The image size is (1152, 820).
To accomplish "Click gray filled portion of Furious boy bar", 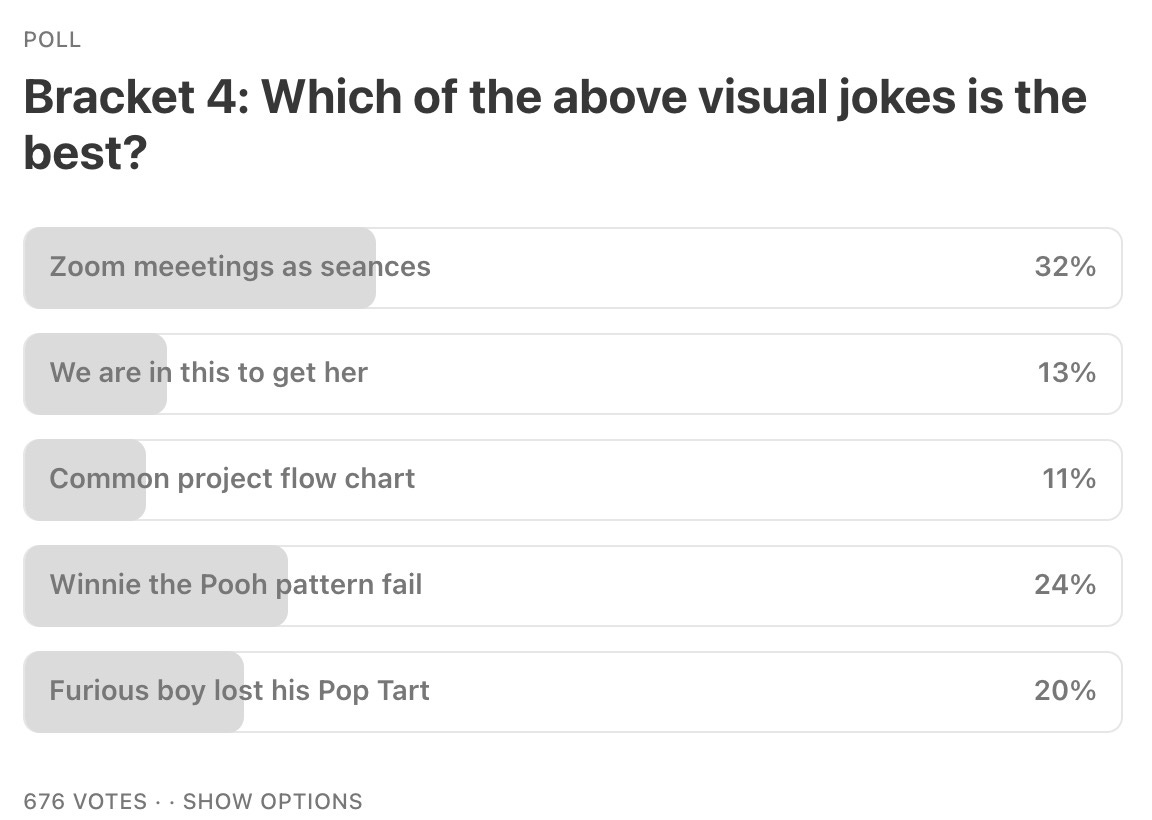I will (x=133, y=718).
